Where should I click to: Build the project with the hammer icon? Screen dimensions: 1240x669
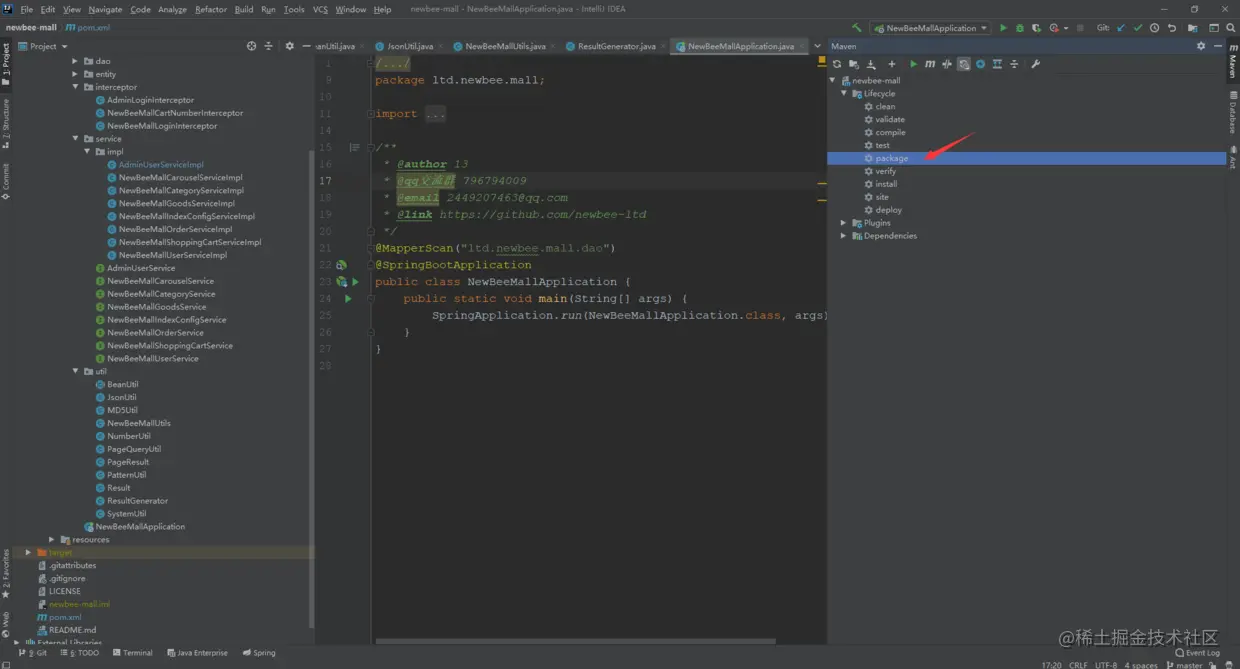coord(856,28)
